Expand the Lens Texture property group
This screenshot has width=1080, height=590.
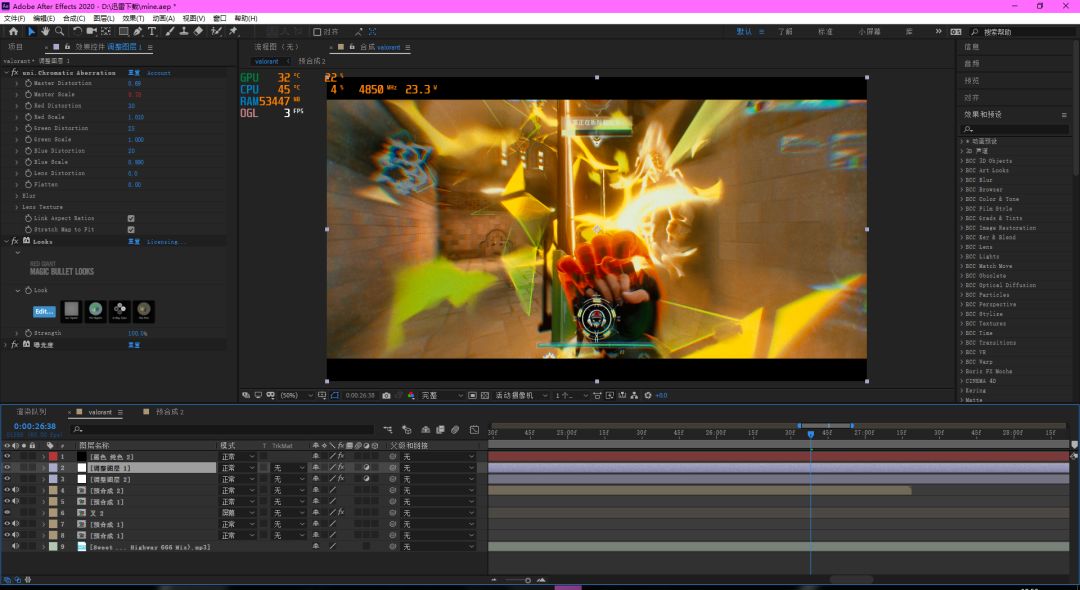tap(17, 207)
